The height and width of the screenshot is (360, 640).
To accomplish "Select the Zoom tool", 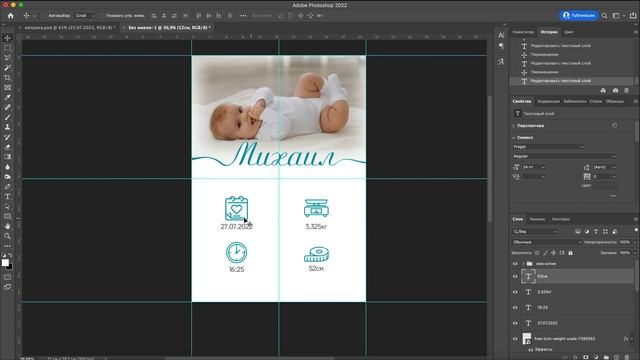I will tap(7, 236).
